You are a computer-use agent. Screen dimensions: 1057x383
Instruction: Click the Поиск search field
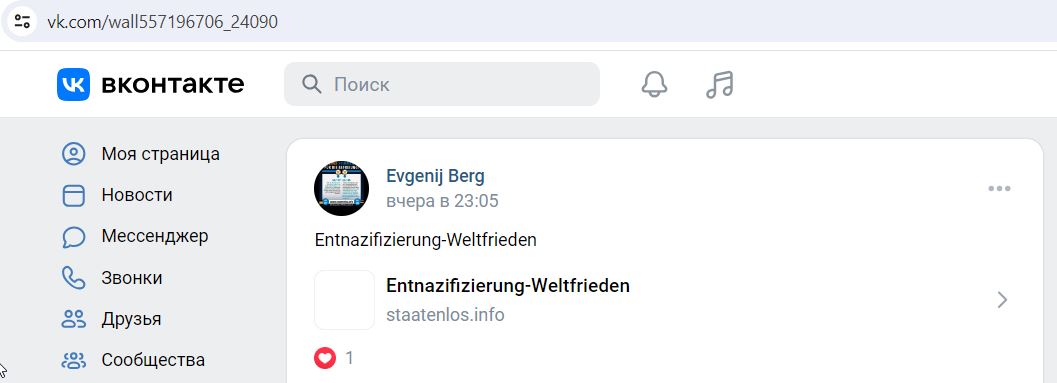[x=442, y=84]
